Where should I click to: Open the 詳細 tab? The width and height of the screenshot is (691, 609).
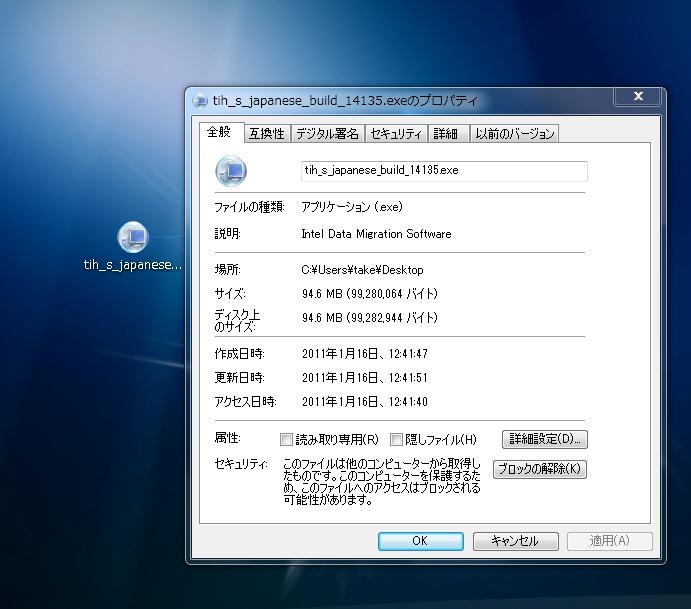[x=447, y=134]
